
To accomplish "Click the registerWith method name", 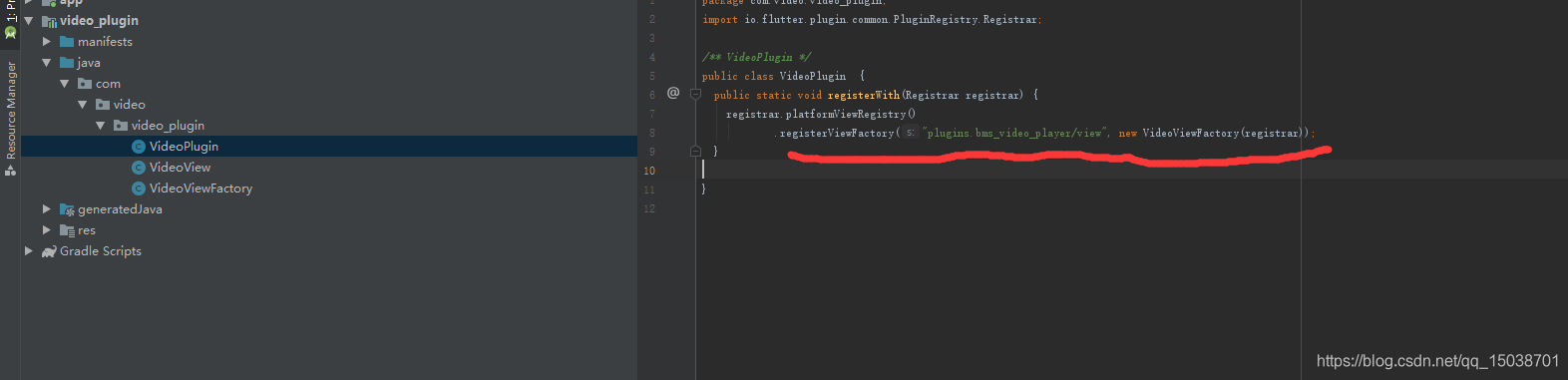I will 864,95.
